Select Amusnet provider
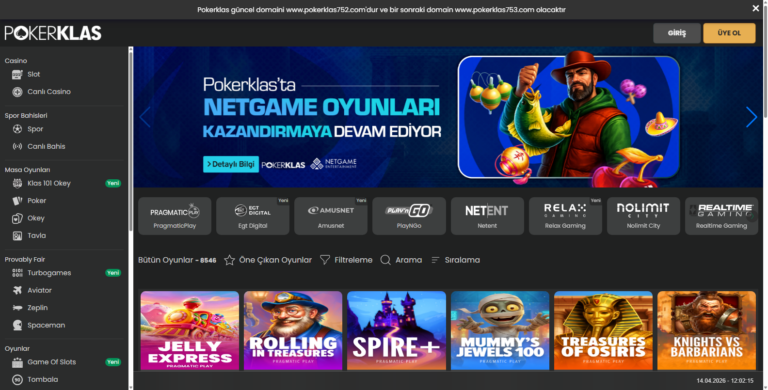The height and width of the screenshot is (390, 768). pos(331,216)
